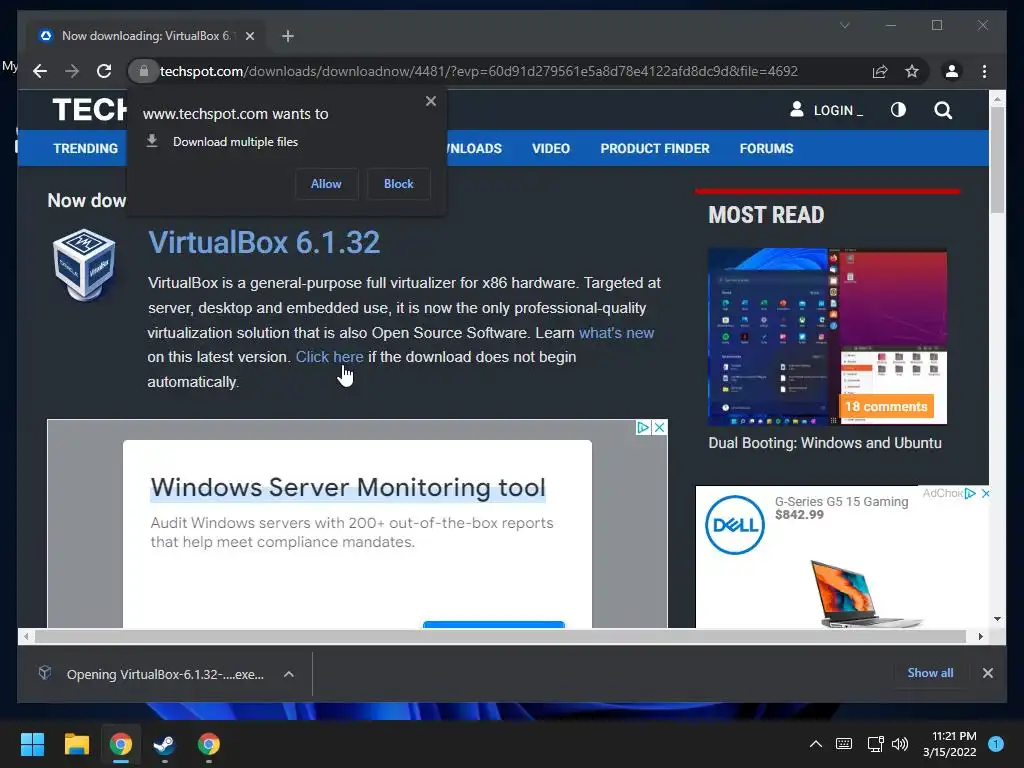This screenshot has width=1024, height=768.
Task: Open AdChoices info on server ad
Action: pyautogui.click(x=643, y=427)
